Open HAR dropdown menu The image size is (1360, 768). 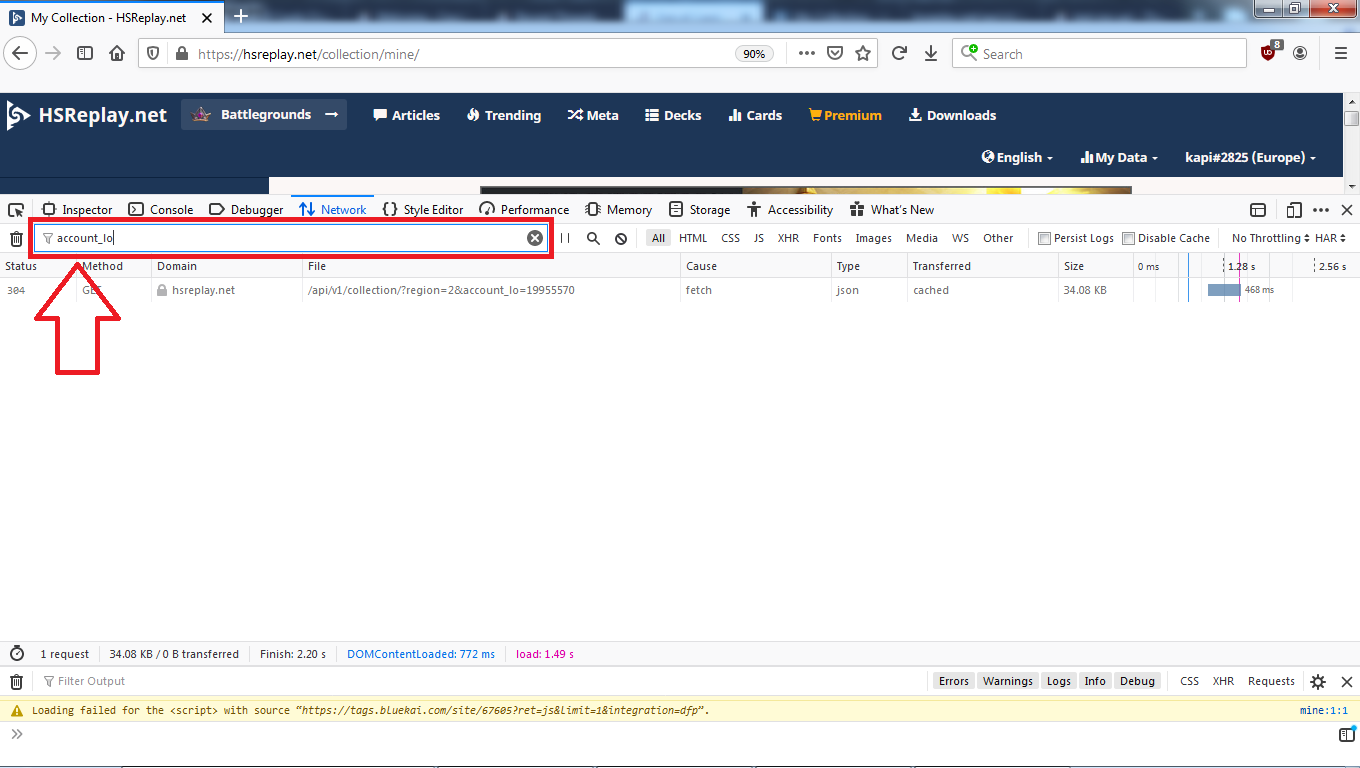pyautogui.click(x=1330, y=238)
